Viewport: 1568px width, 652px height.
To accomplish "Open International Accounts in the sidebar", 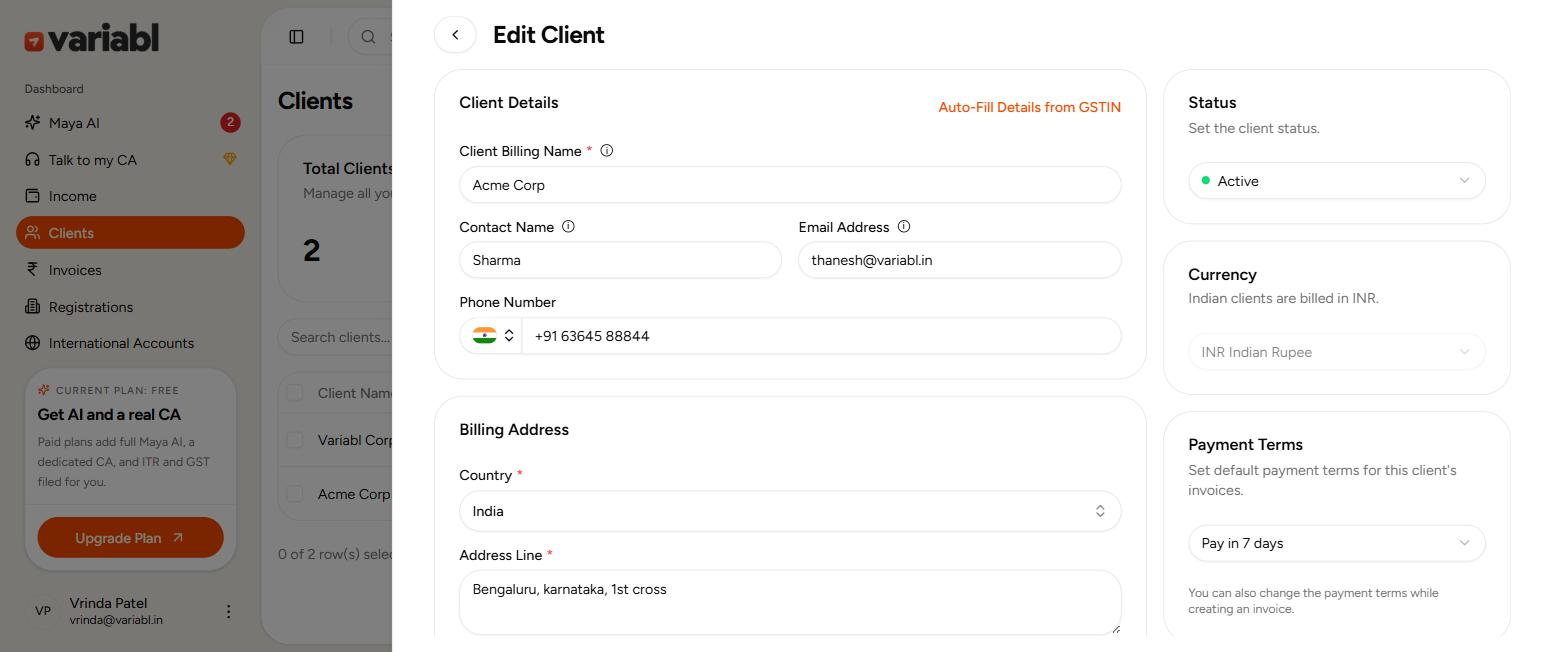I will point(130,343).
